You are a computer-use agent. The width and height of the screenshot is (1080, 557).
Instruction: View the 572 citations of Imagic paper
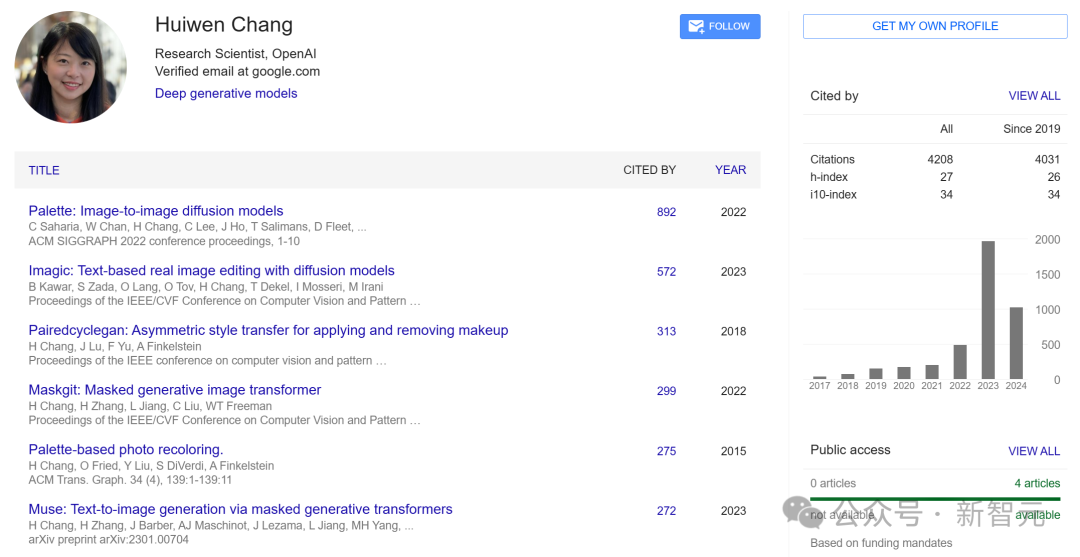tap(666, 272)
